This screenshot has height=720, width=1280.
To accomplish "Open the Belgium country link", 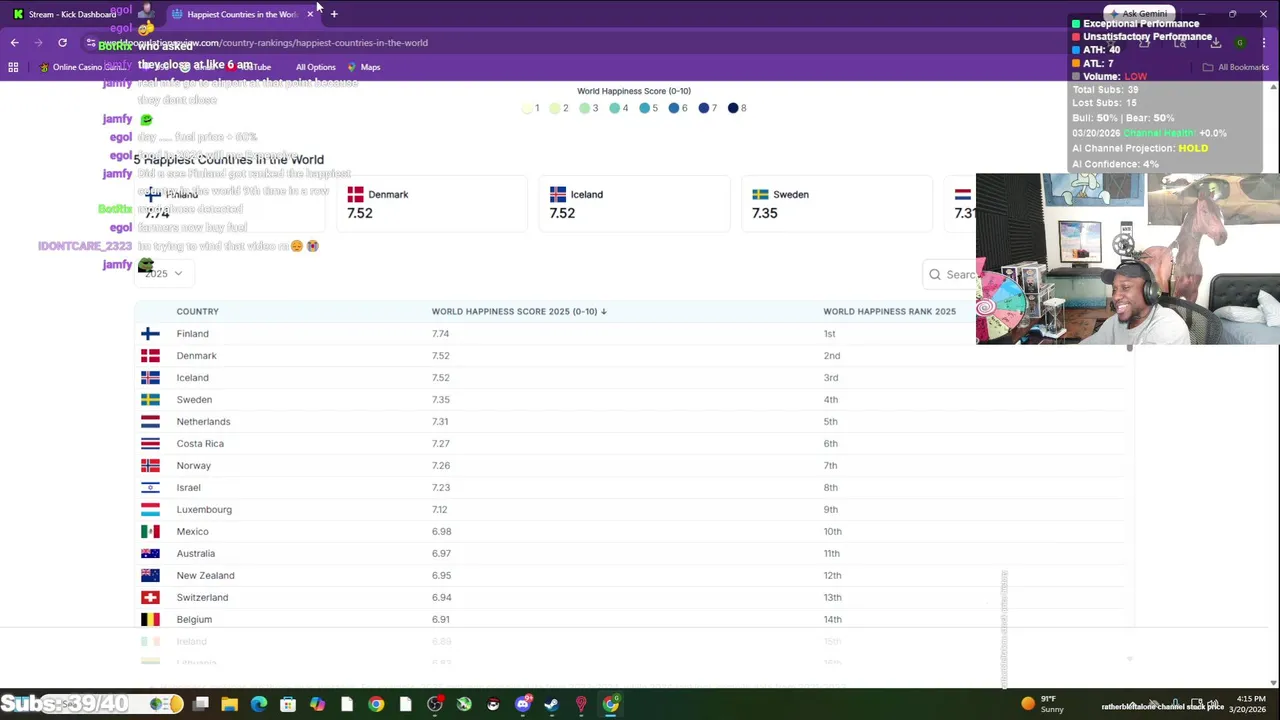I will (x=194, y=620).
